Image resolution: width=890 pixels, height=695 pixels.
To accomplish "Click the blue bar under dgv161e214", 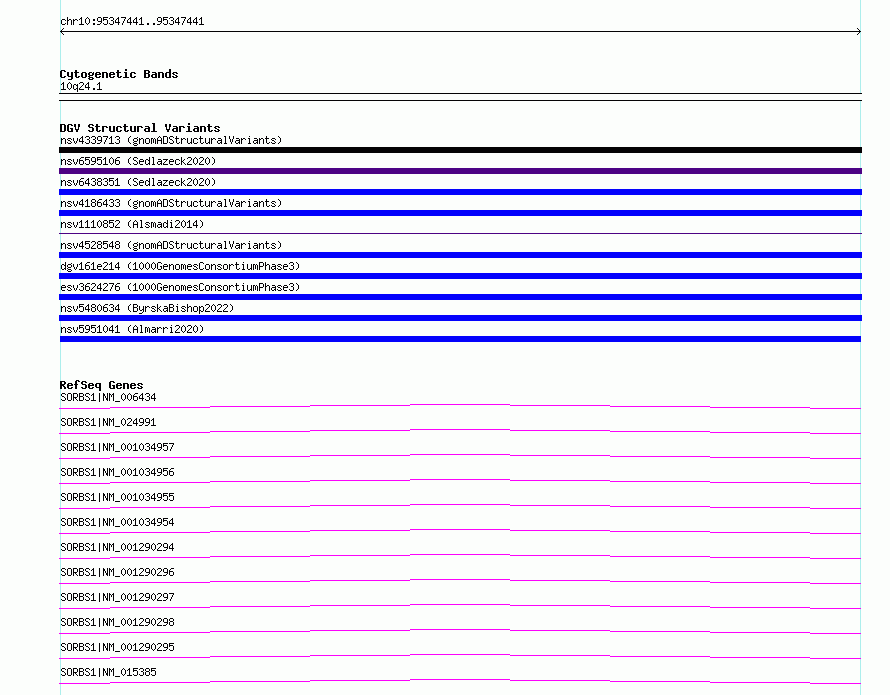I will (x=460, y=276).
